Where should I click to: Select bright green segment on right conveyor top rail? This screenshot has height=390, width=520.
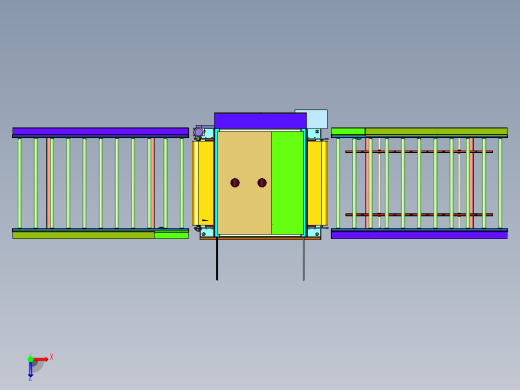[348, 131]
